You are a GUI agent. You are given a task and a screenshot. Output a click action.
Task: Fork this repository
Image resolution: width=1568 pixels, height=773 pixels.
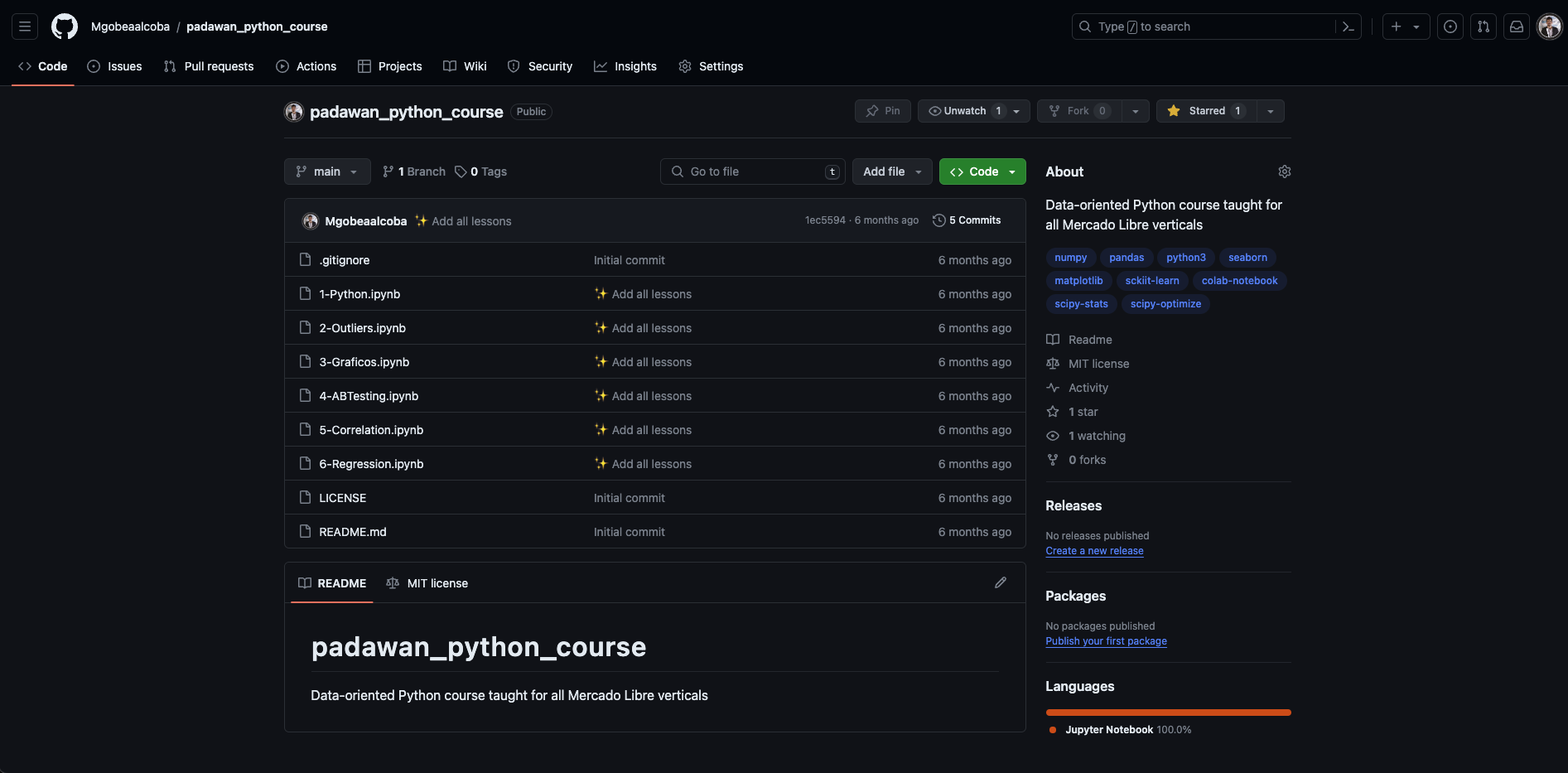[1079, 111]
